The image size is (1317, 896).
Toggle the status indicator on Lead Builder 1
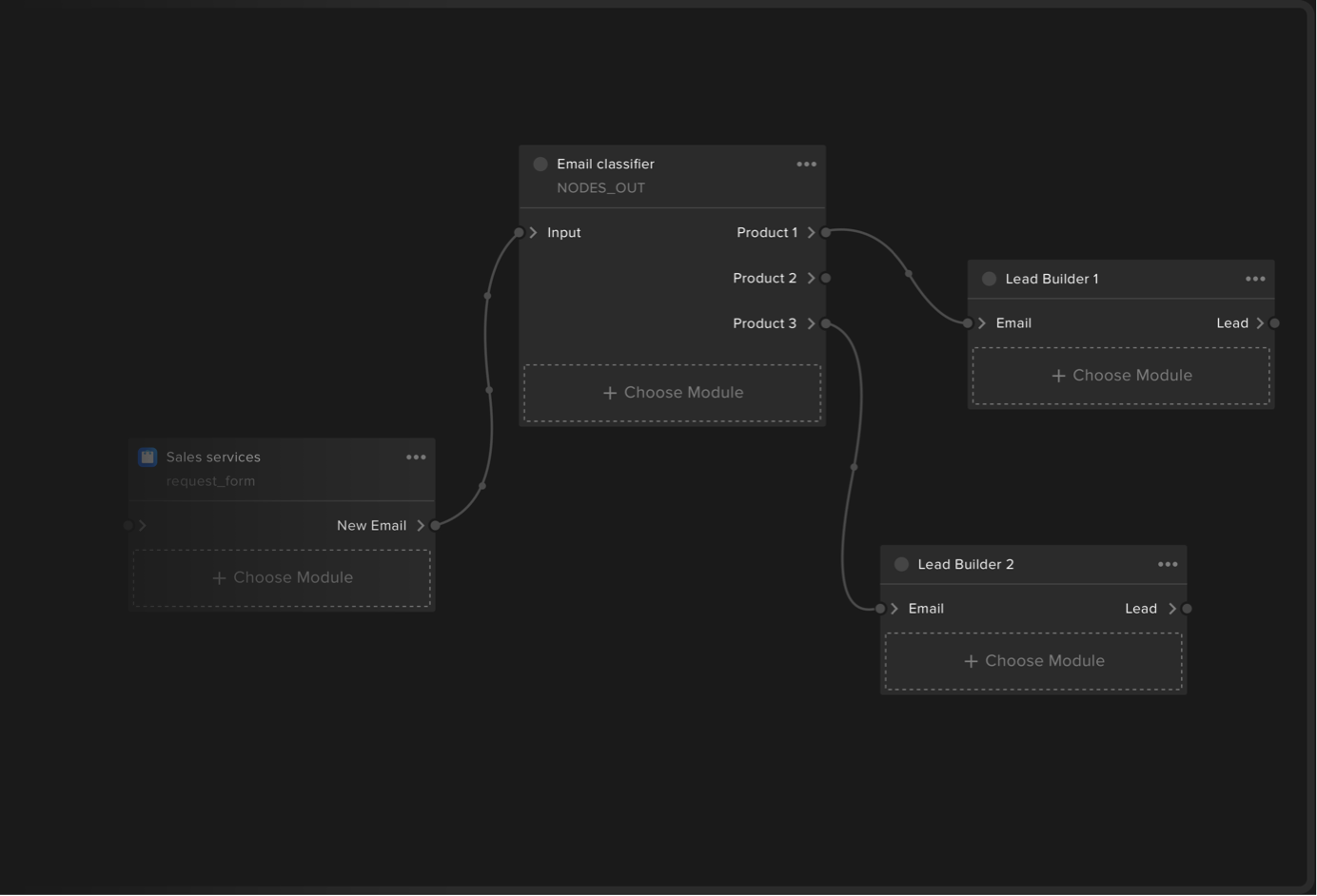988,279
